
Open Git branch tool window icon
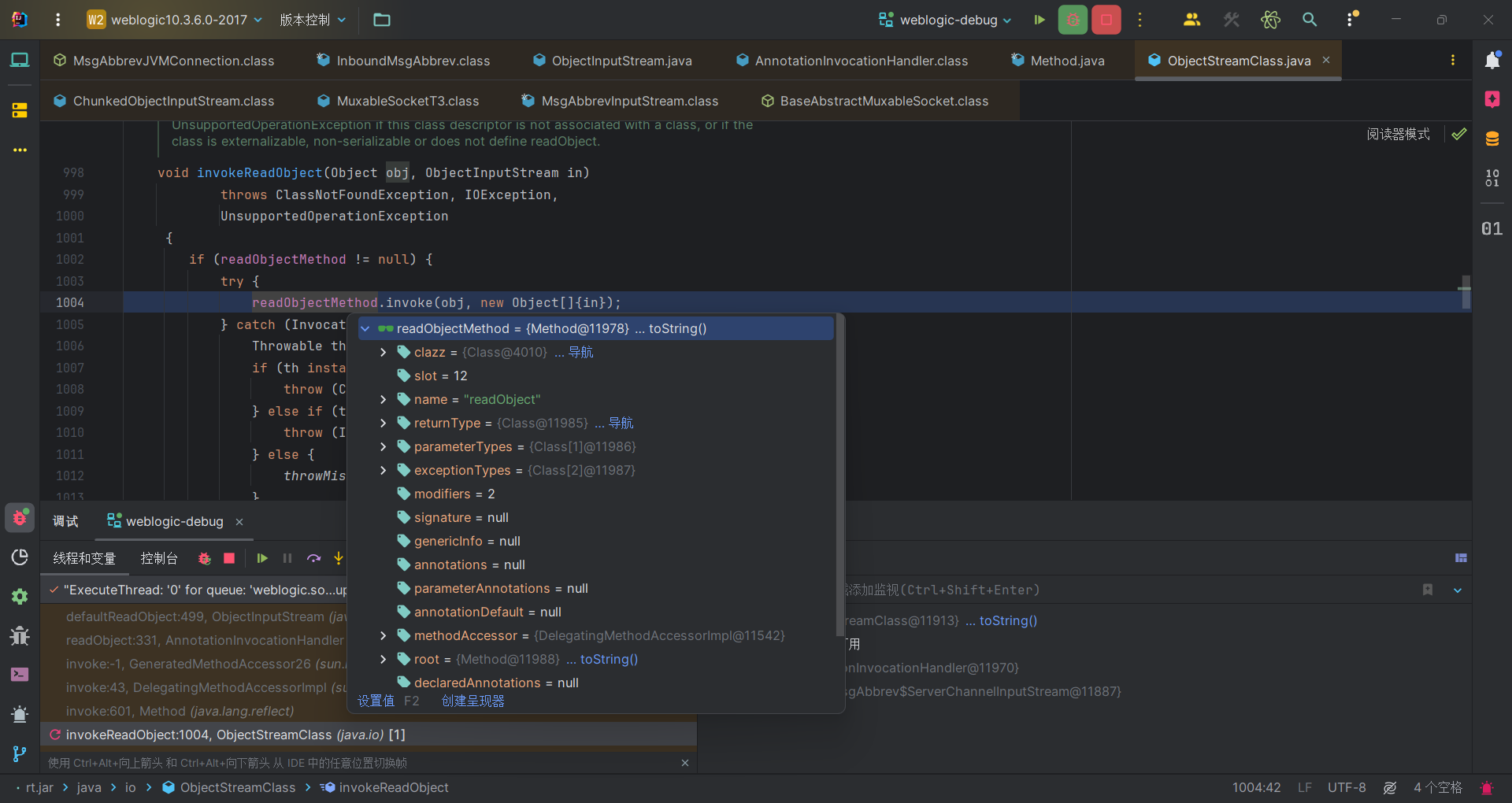click(x=20, y=753)
